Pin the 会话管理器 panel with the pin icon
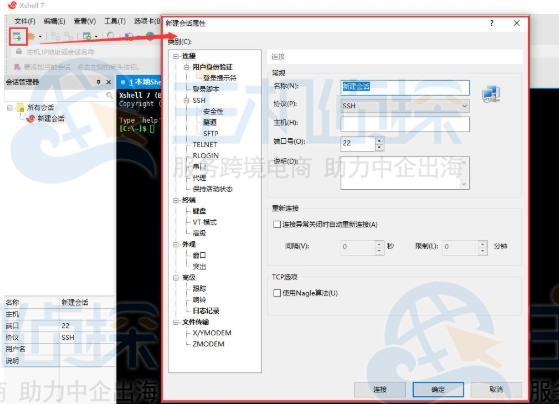Viewport: 559px width, 404px height. click(x=98, y=82)
